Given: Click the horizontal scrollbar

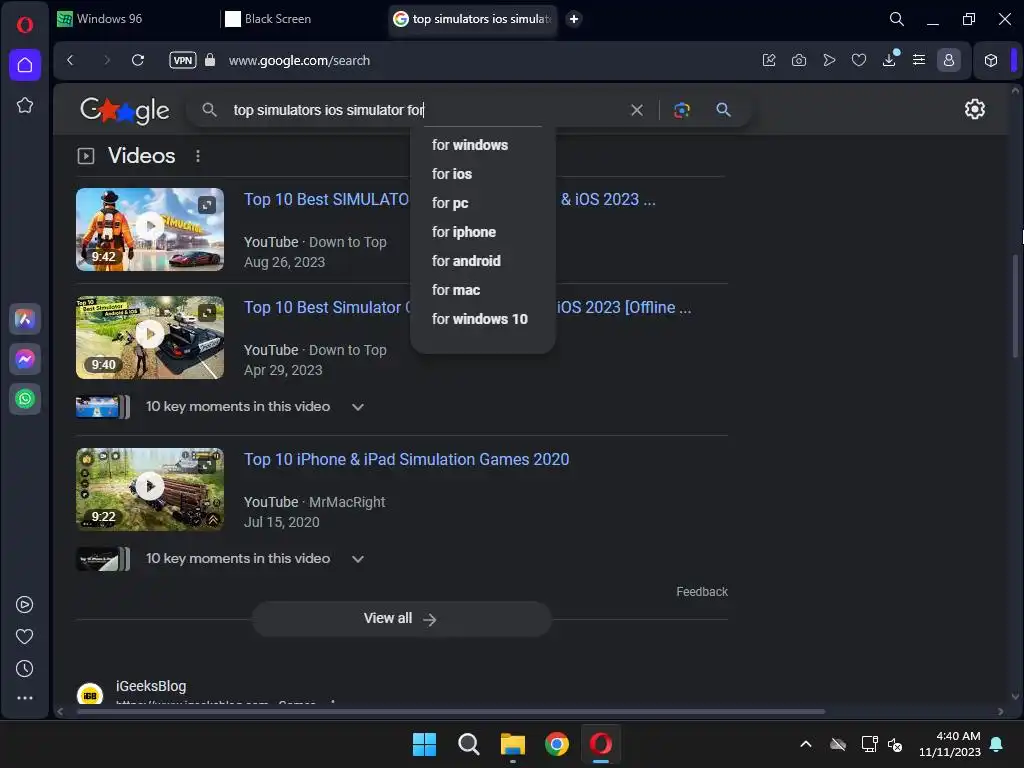Looking at the screenshot, I should coord(451,711).
